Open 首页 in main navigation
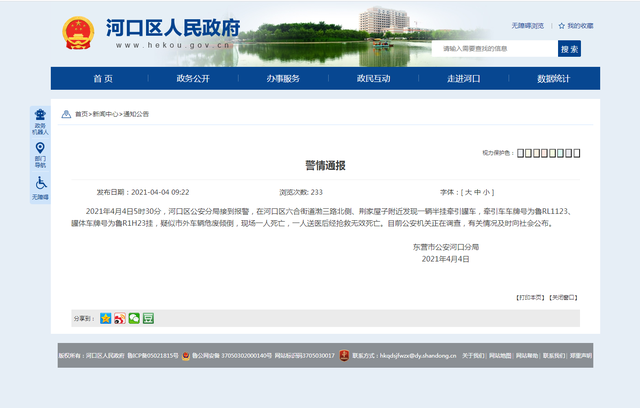 (103, 78)
